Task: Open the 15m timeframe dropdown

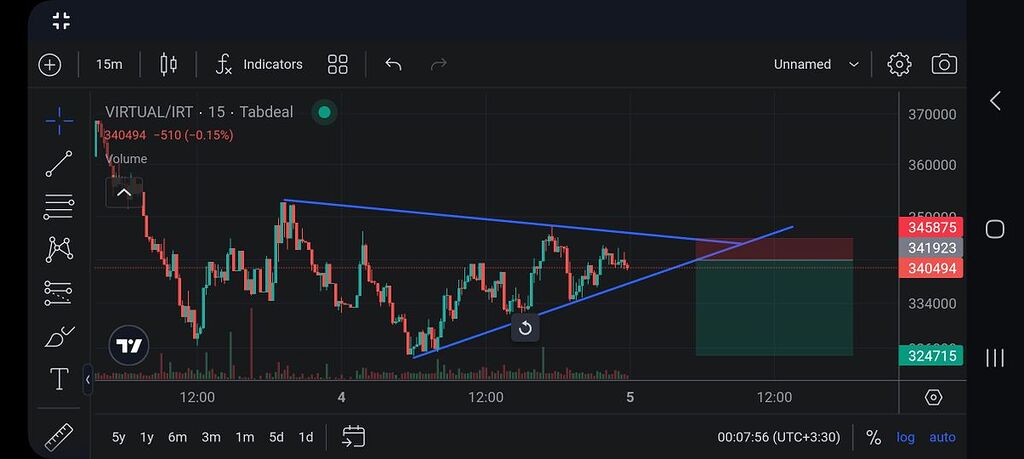Action: (109, 64)
